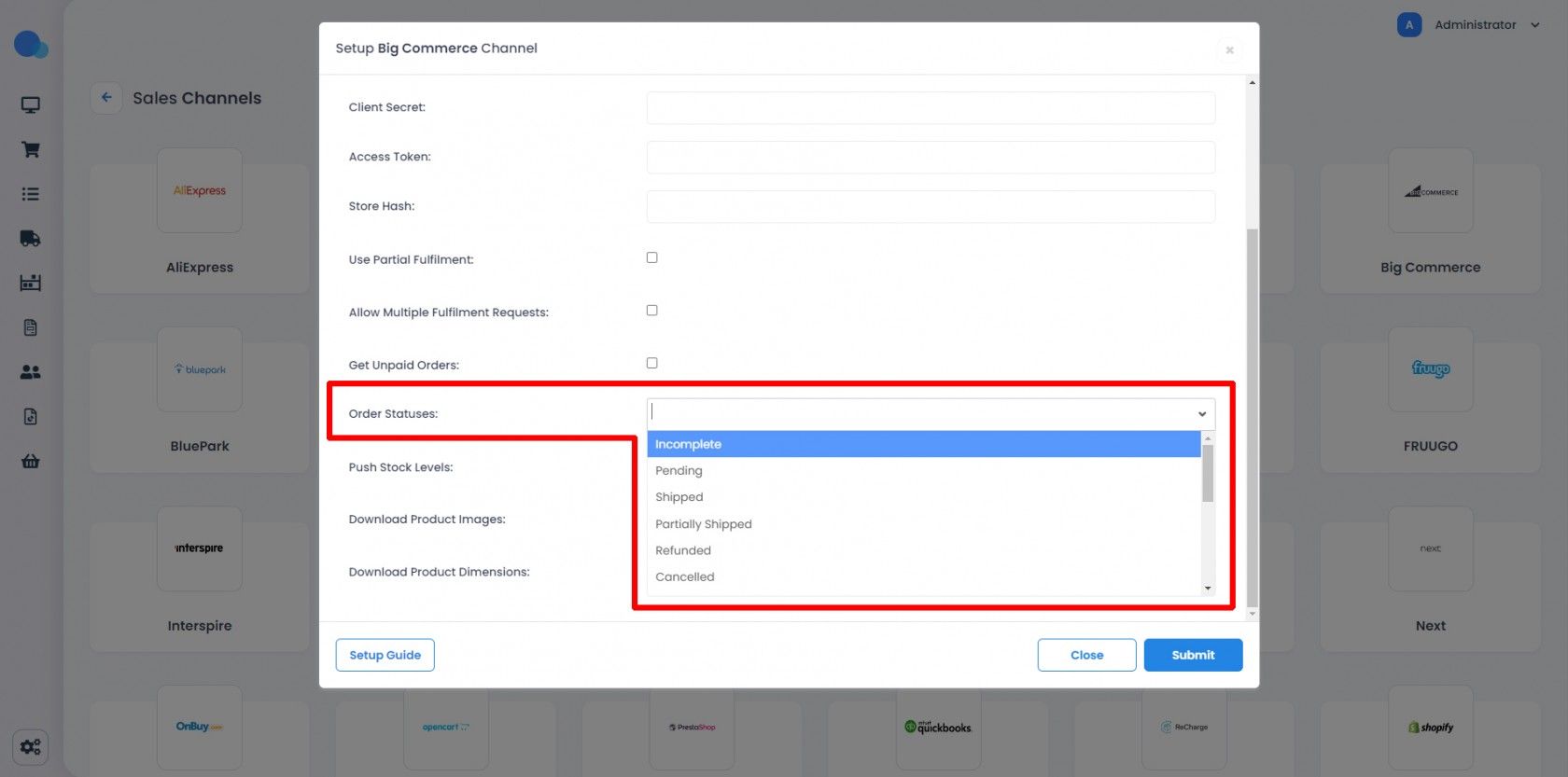Open the Order Statuses dropdown arrow

(1202, 414)
